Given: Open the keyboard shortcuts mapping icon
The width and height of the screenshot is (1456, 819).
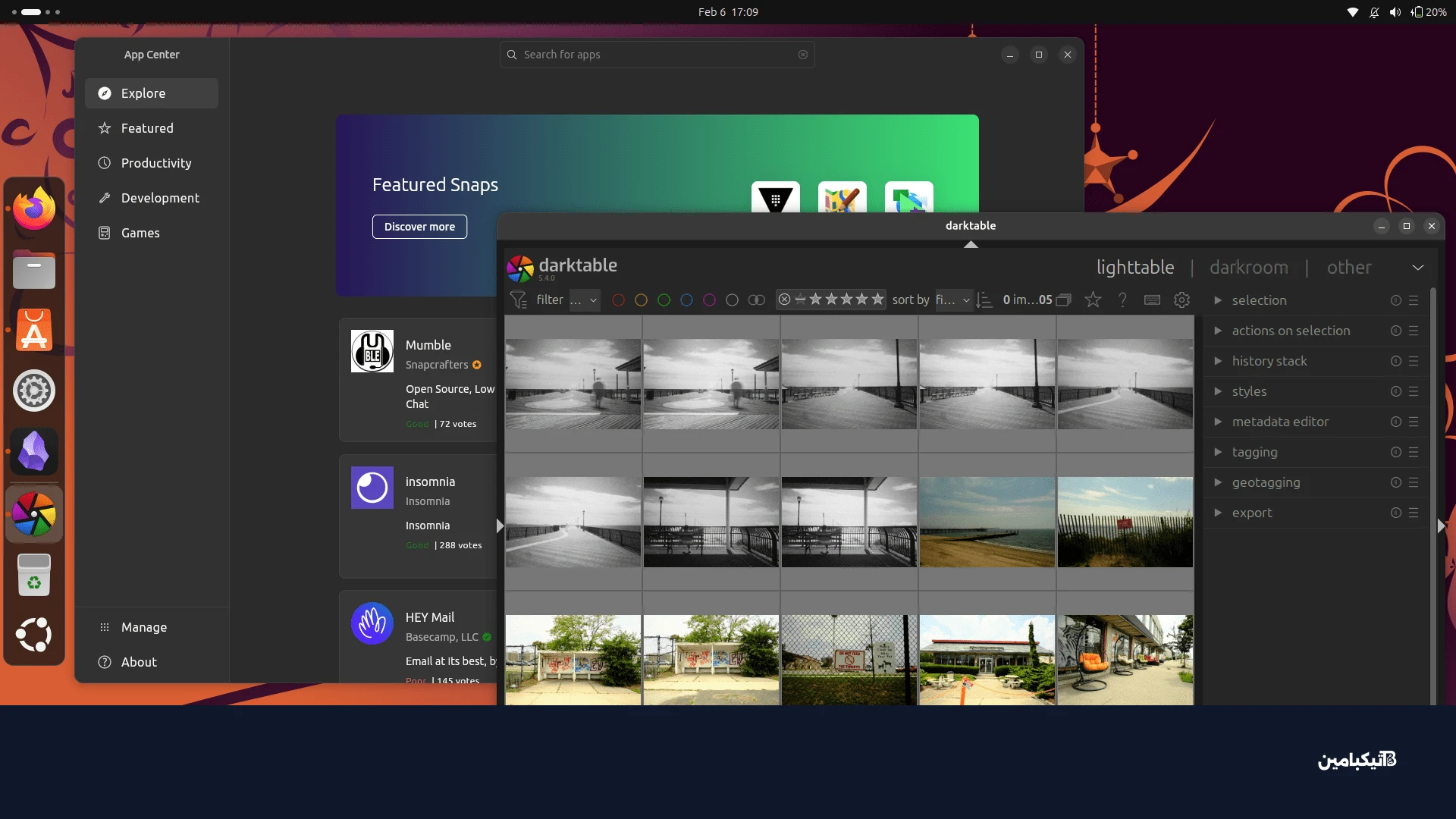Looking at the screenshot, I should coord(1152,300).
